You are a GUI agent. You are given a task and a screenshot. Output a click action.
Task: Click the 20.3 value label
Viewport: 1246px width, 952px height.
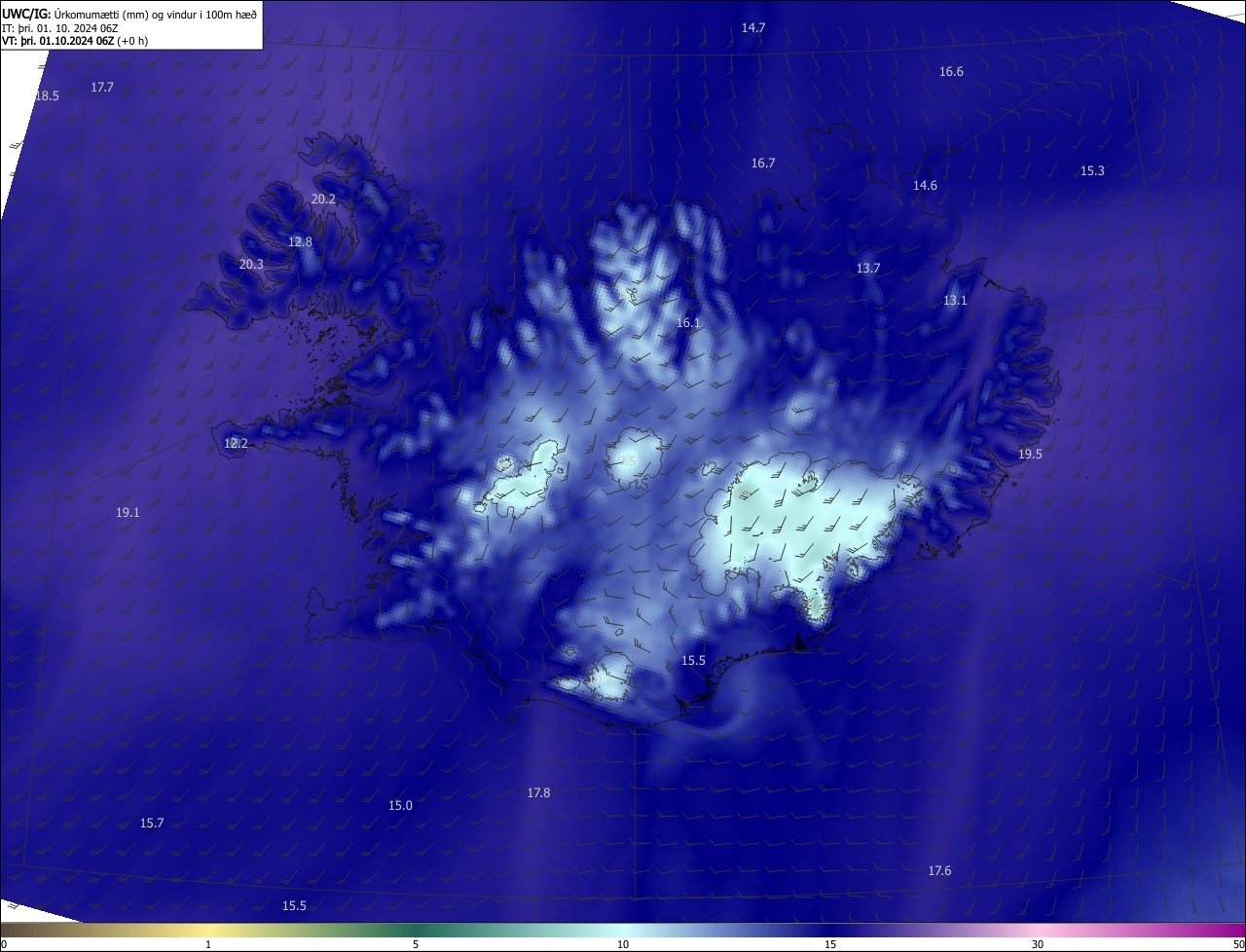(x=251, y=265)
